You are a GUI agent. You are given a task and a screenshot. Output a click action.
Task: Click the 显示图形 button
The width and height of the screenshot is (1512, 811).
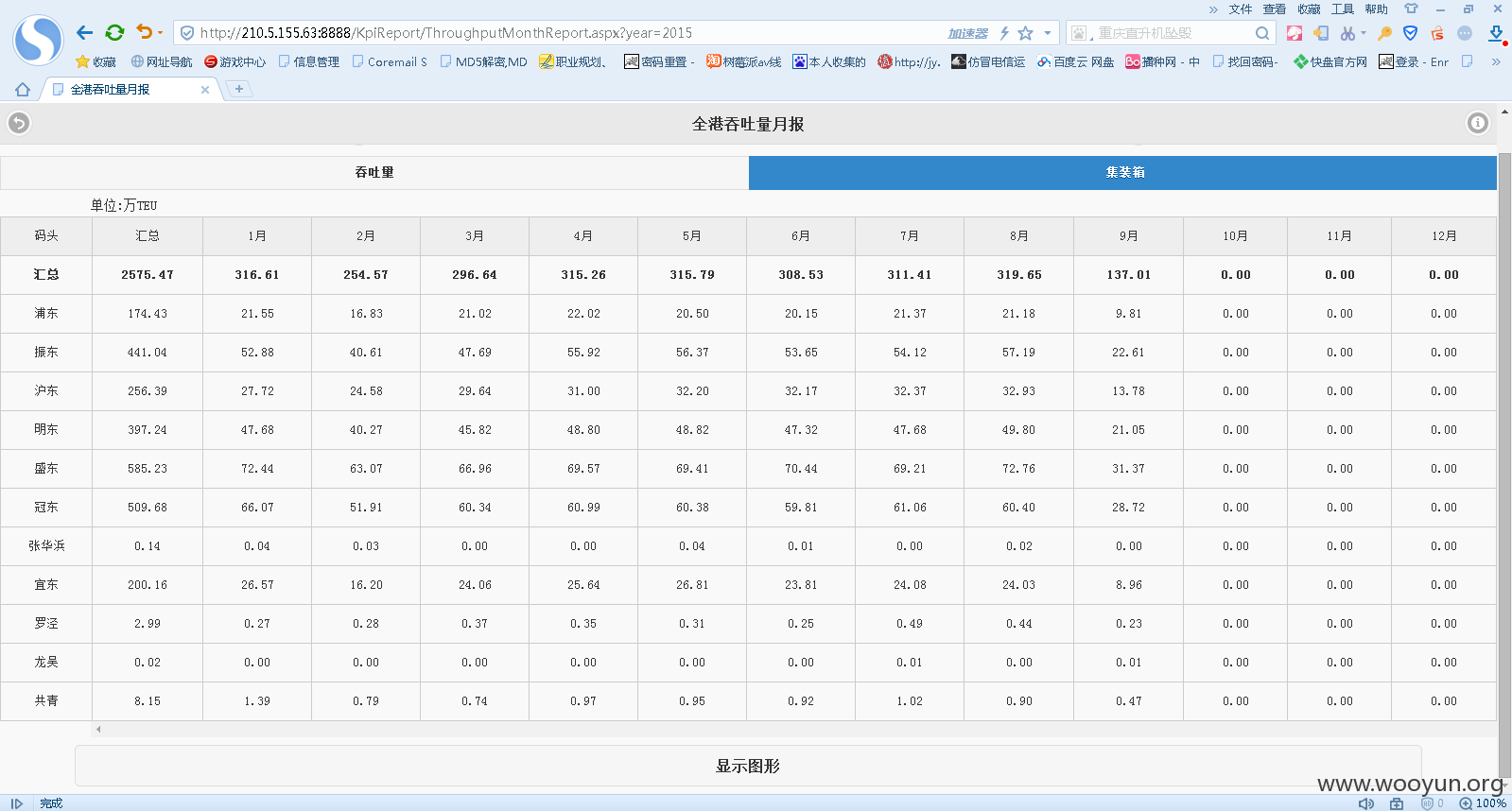[748, 766]
